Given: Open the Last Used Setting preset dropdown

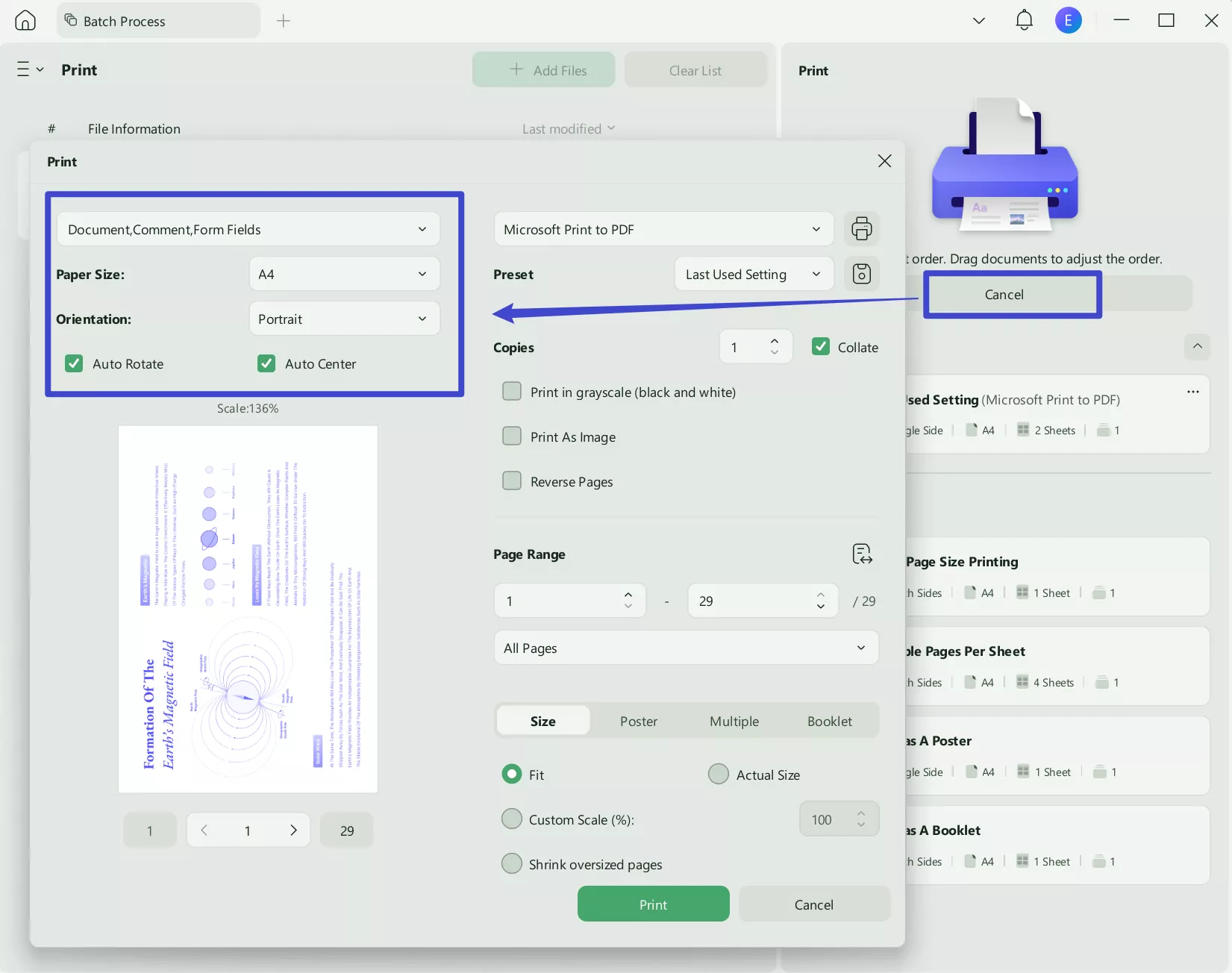Looking at the screenshot, I should click(754, 274).
